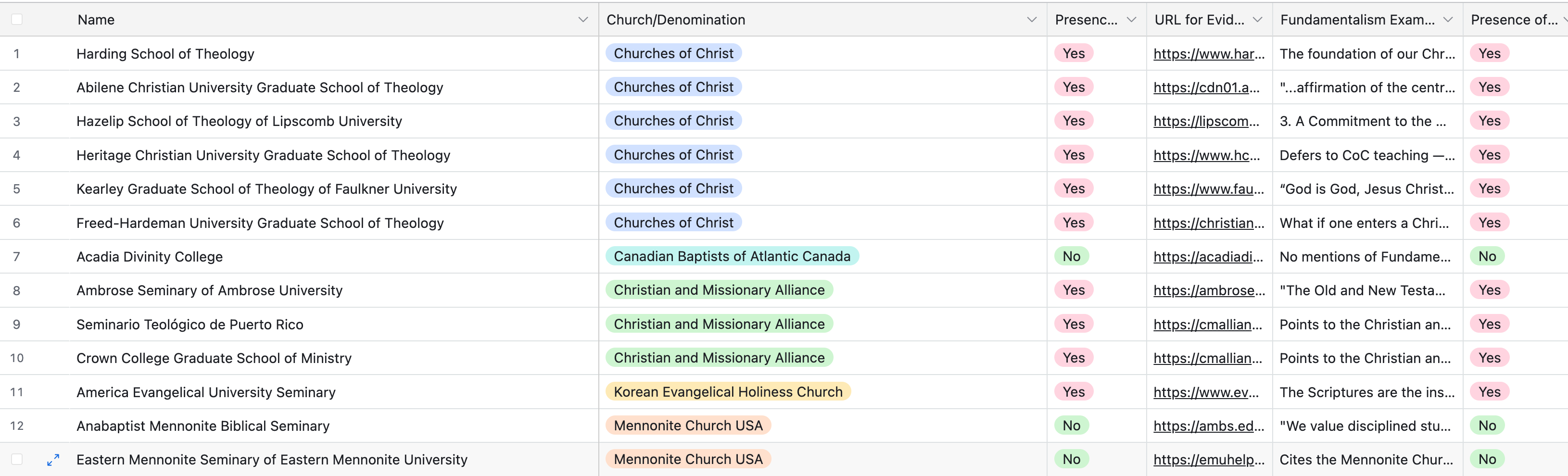Open the cmallian... link for Crown College

click(x=1208, y=358)
